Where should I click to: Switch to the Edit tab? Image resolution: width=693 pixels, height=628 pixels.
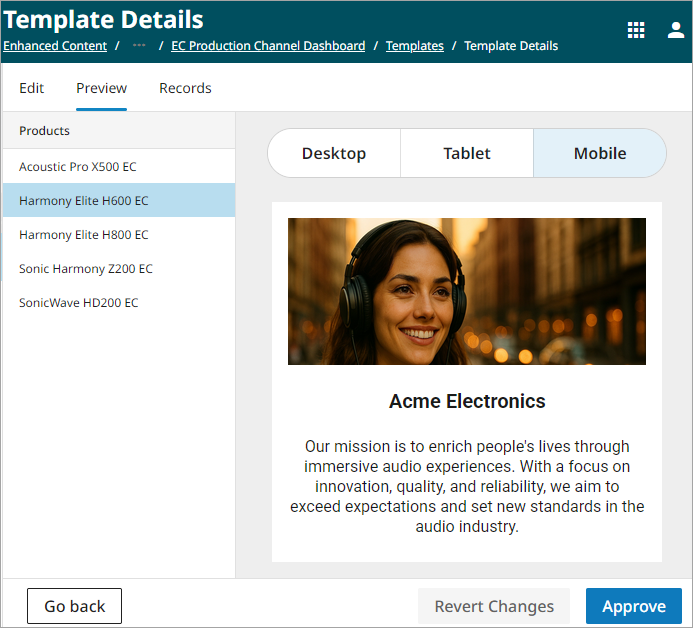coord(32,88)
